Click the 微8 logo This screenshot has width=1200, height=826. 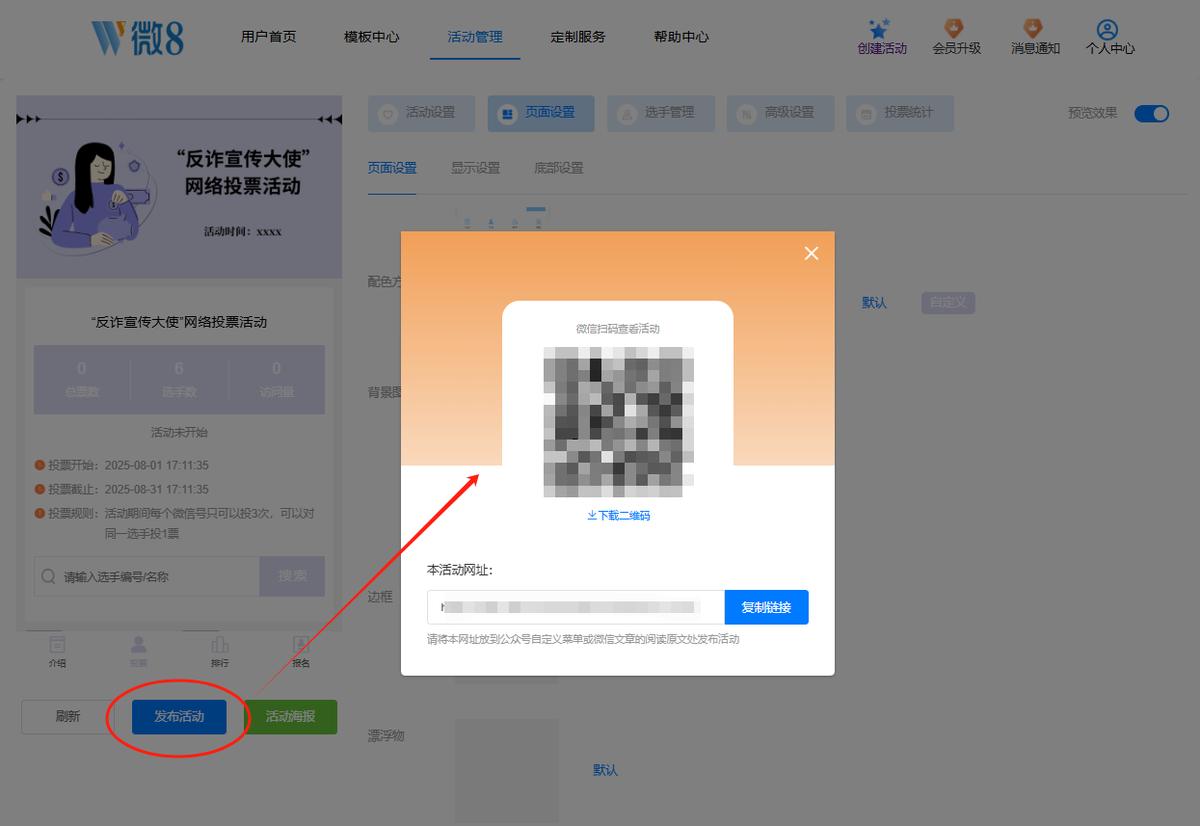pos(138,37)
